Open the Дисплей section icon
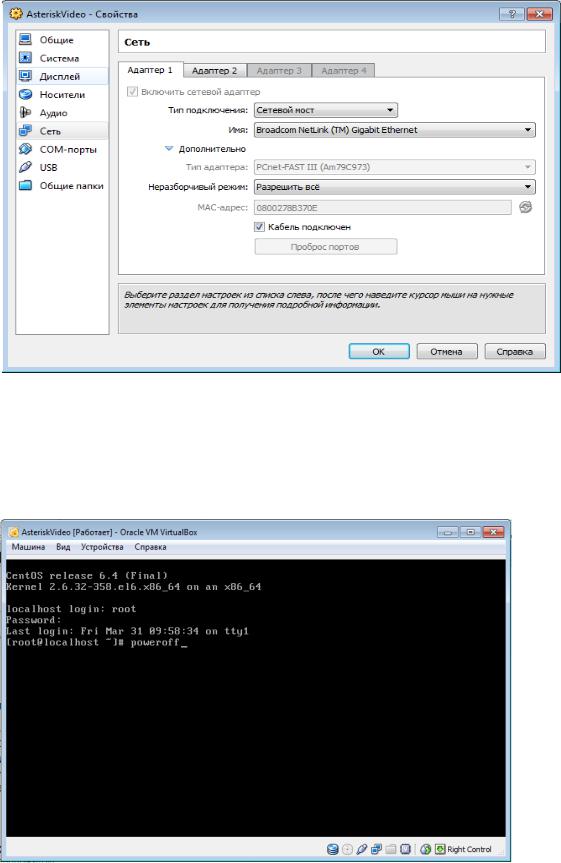Image resolution: width=561 pixels, height=863 pixels. click(x=25, y=76)
